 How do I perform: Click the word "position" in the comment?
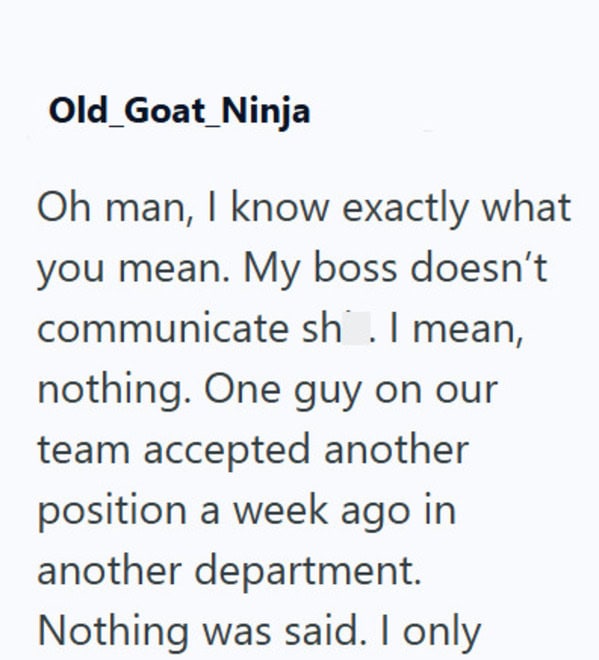112,511
